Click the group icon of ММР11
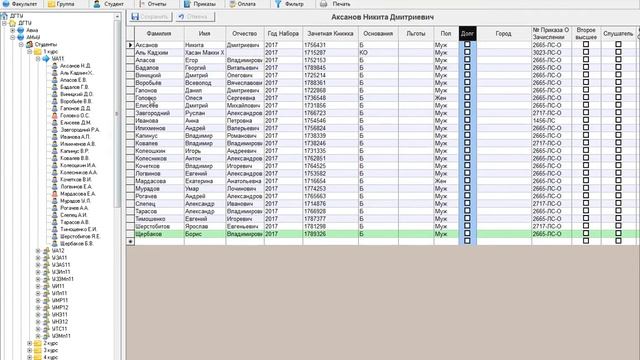Viewport: 640px width, 360px height. point(46,300)
